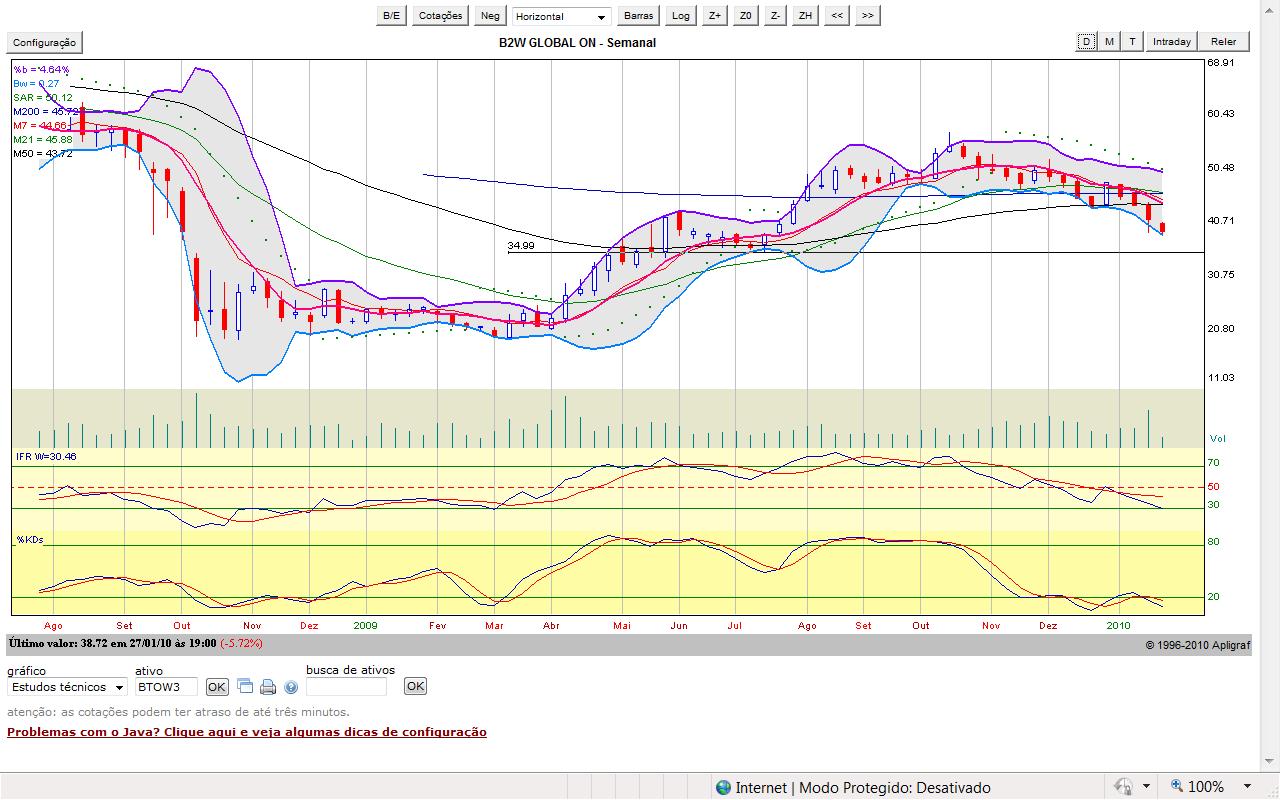This screenshot has height=800, width=1280.
Task: Click the Vol volume label
Action: tap(1217, 439)
